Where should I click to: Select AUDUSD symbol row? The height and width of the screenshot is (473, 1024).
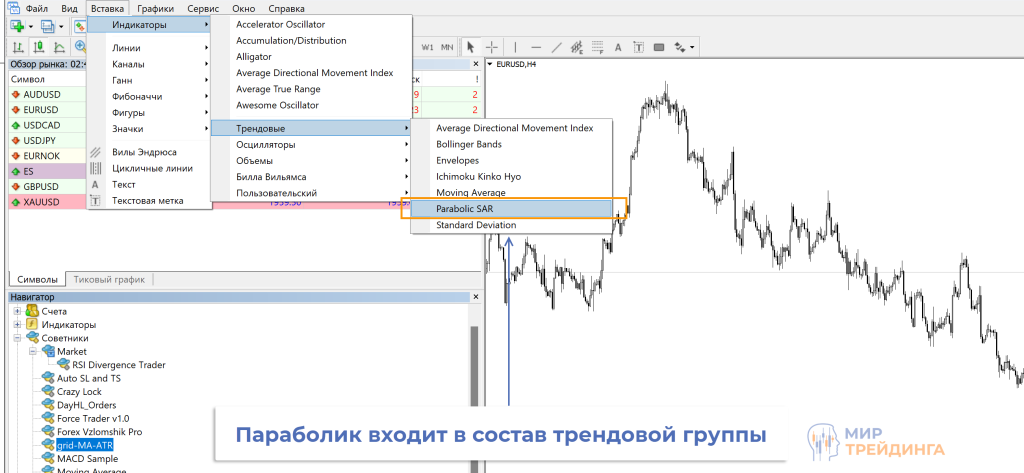click(47, 94)
